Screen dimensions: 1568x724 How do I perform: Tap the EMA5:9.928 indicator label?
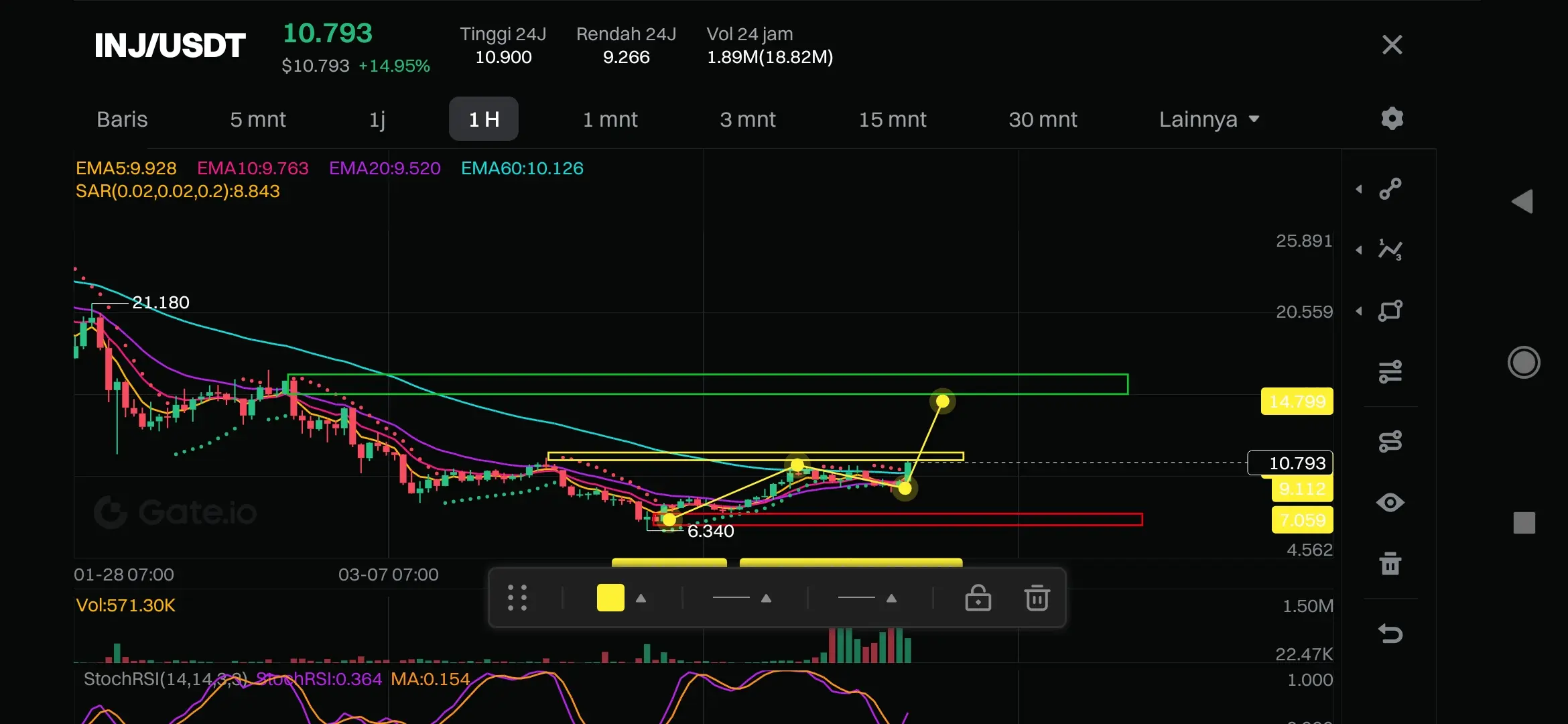point(126,168)
